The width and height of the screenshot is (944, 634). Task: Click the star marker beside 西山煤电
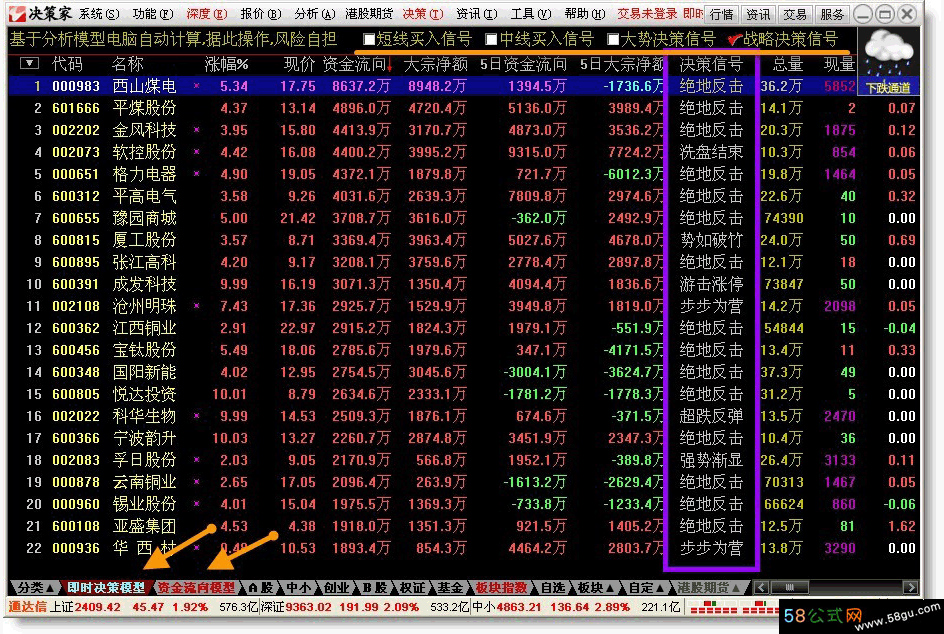coord(196,85)
